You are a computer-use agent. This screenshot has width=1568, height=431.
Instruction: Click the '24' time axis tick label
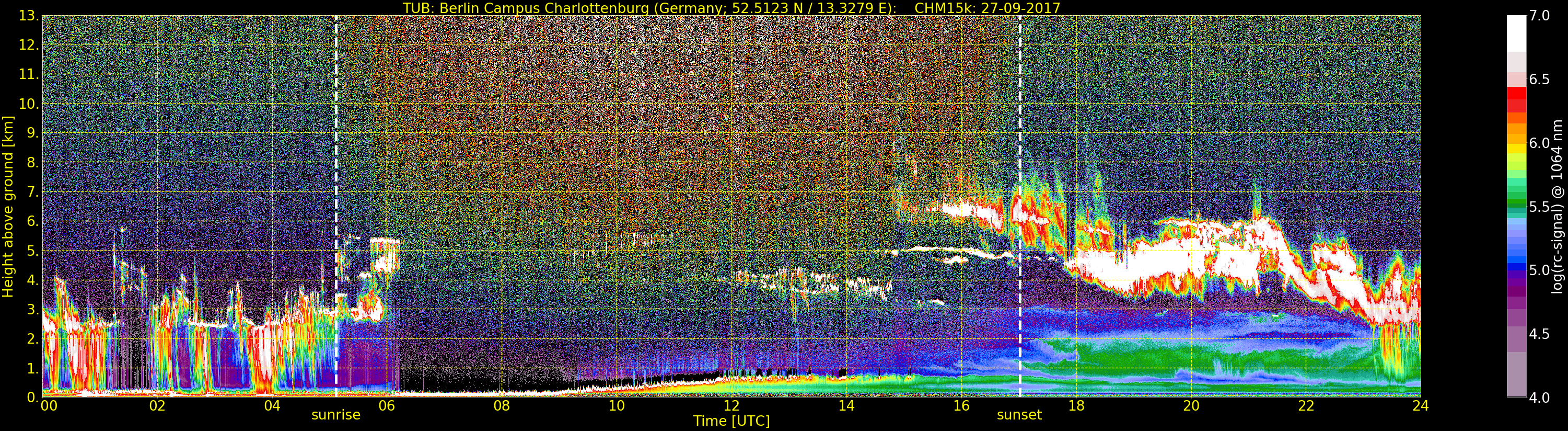(1421, 405)
